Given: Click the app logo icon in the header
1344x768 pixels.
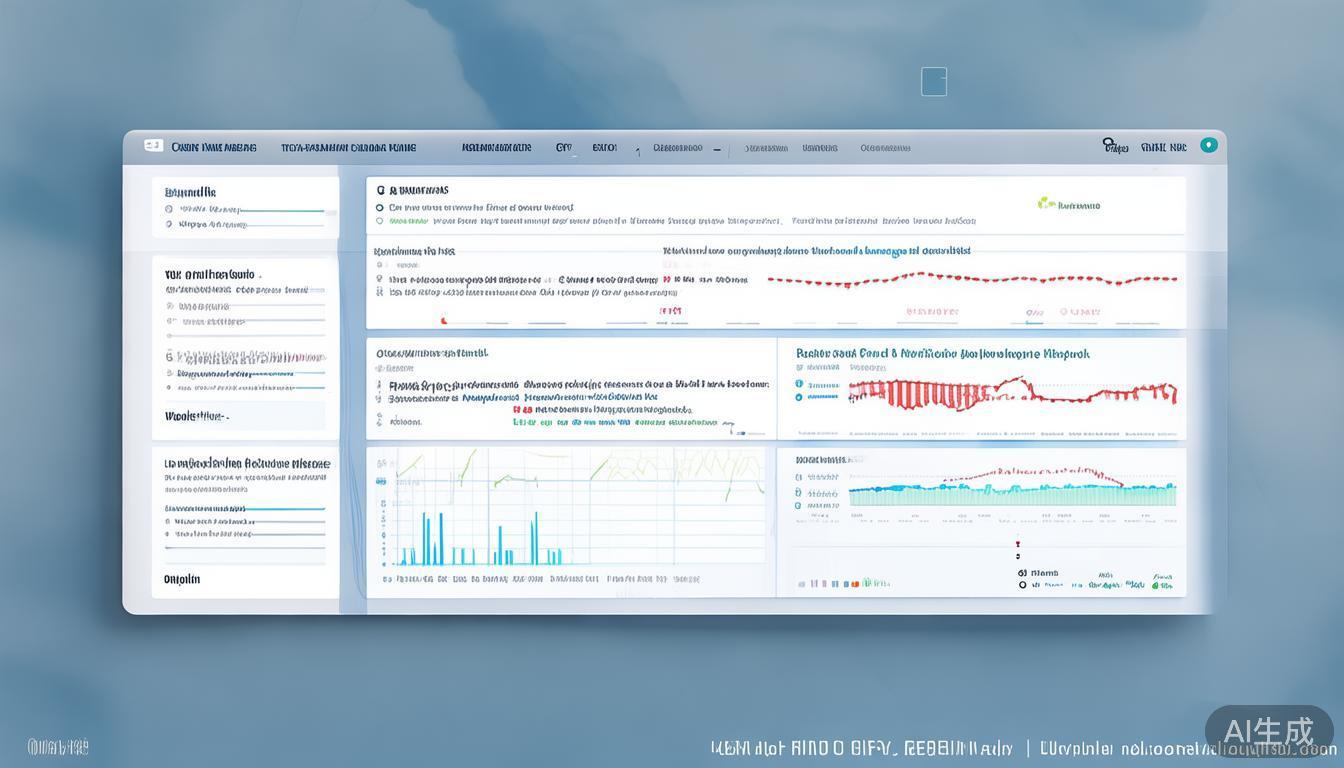Looking at the screenshot, I should [x=153, y=146].
